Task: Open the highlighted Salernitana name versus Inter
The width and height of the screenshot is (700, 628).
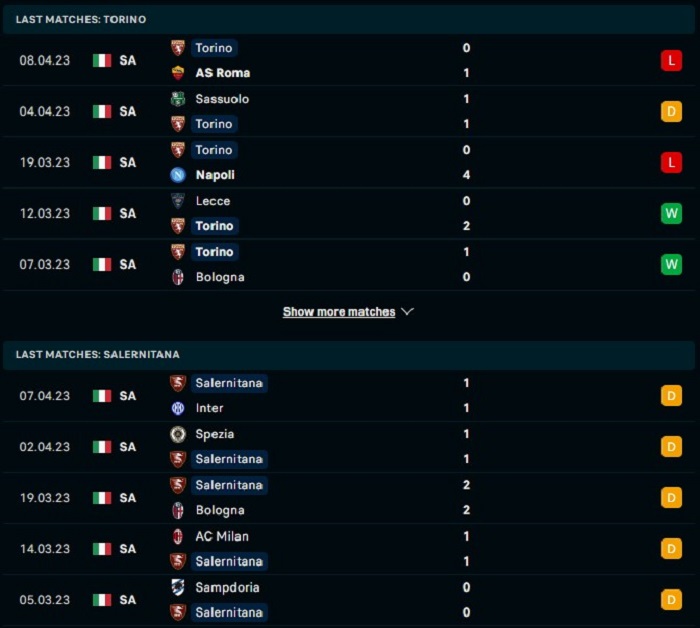Action: point(229,383)
